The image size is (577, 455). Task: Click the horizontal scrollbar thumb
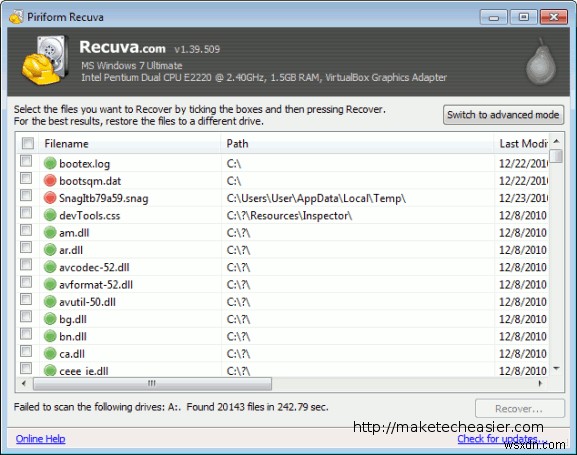pyautogui.click(x=152, y=384)
